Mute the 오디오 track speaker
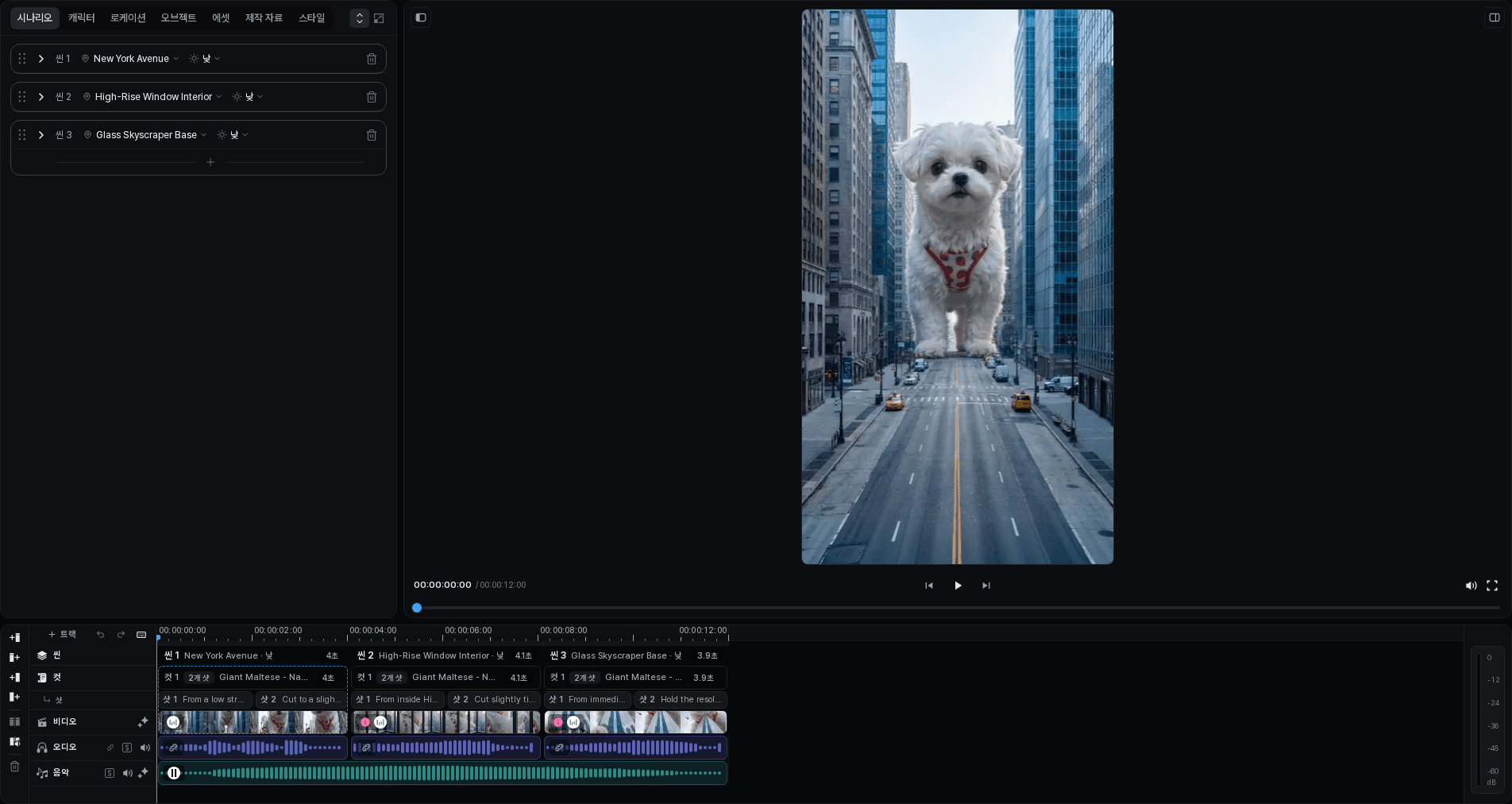This screenshot has height=804, width=1512. point(145,748)
